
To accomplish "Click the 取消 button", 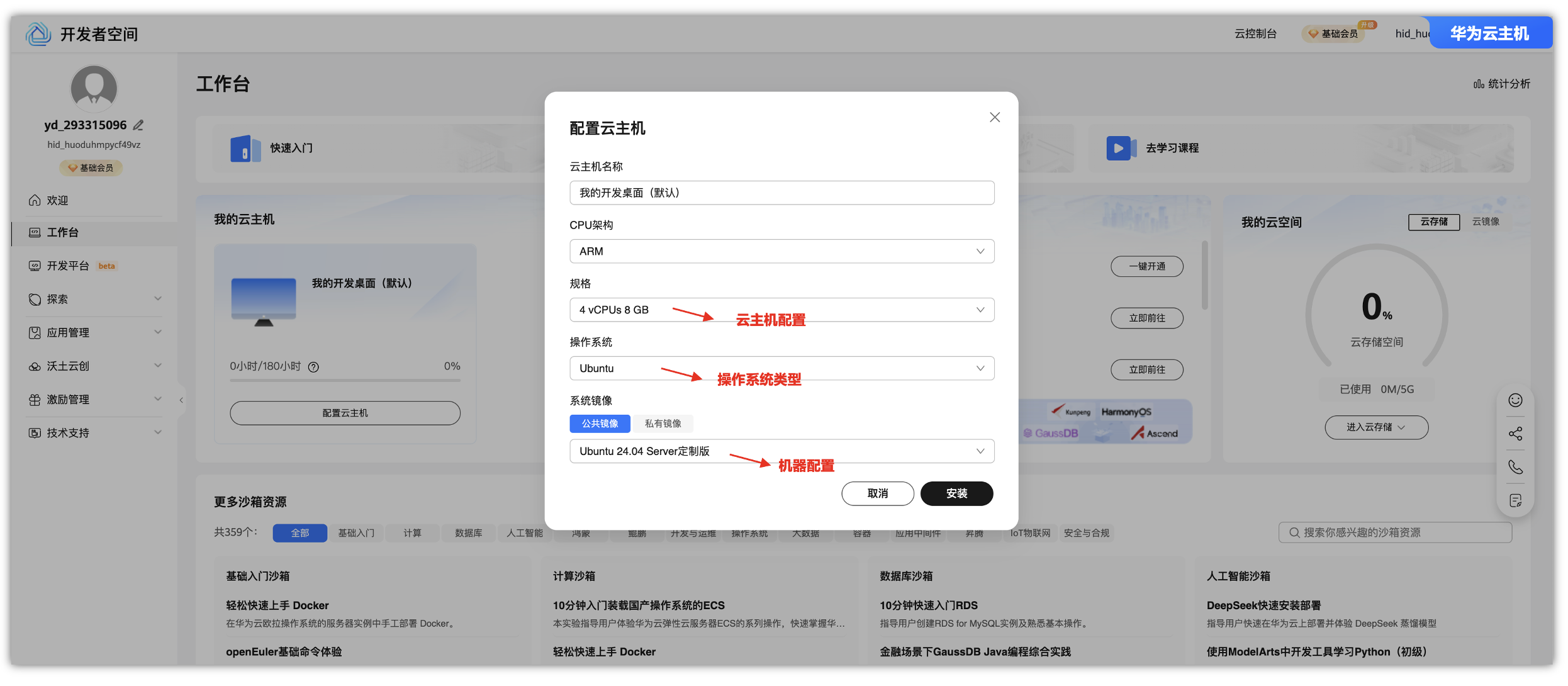I will pyautogui.click(x=878, y=493).
